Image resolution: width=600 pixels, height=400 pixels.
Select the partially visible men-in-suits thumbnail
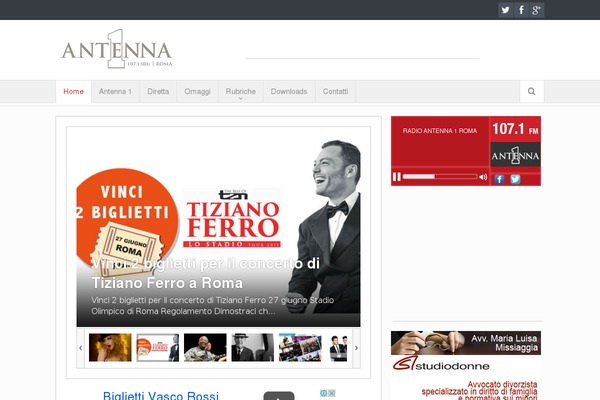coord(338,348)
